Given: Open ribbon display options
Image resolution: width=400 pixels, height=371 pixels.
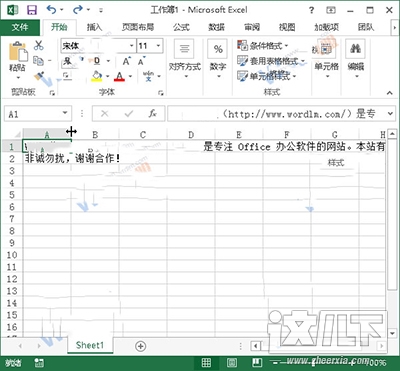Looking at the screenshot, I should tap(331, 10).
